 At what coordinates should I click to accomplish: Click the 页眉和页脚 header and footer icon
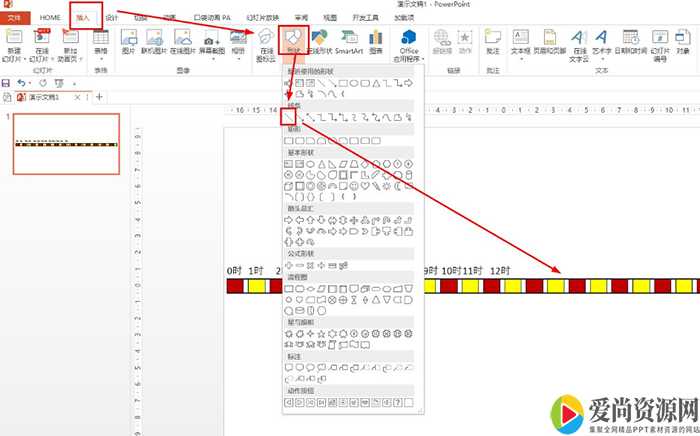pos(551,42)
